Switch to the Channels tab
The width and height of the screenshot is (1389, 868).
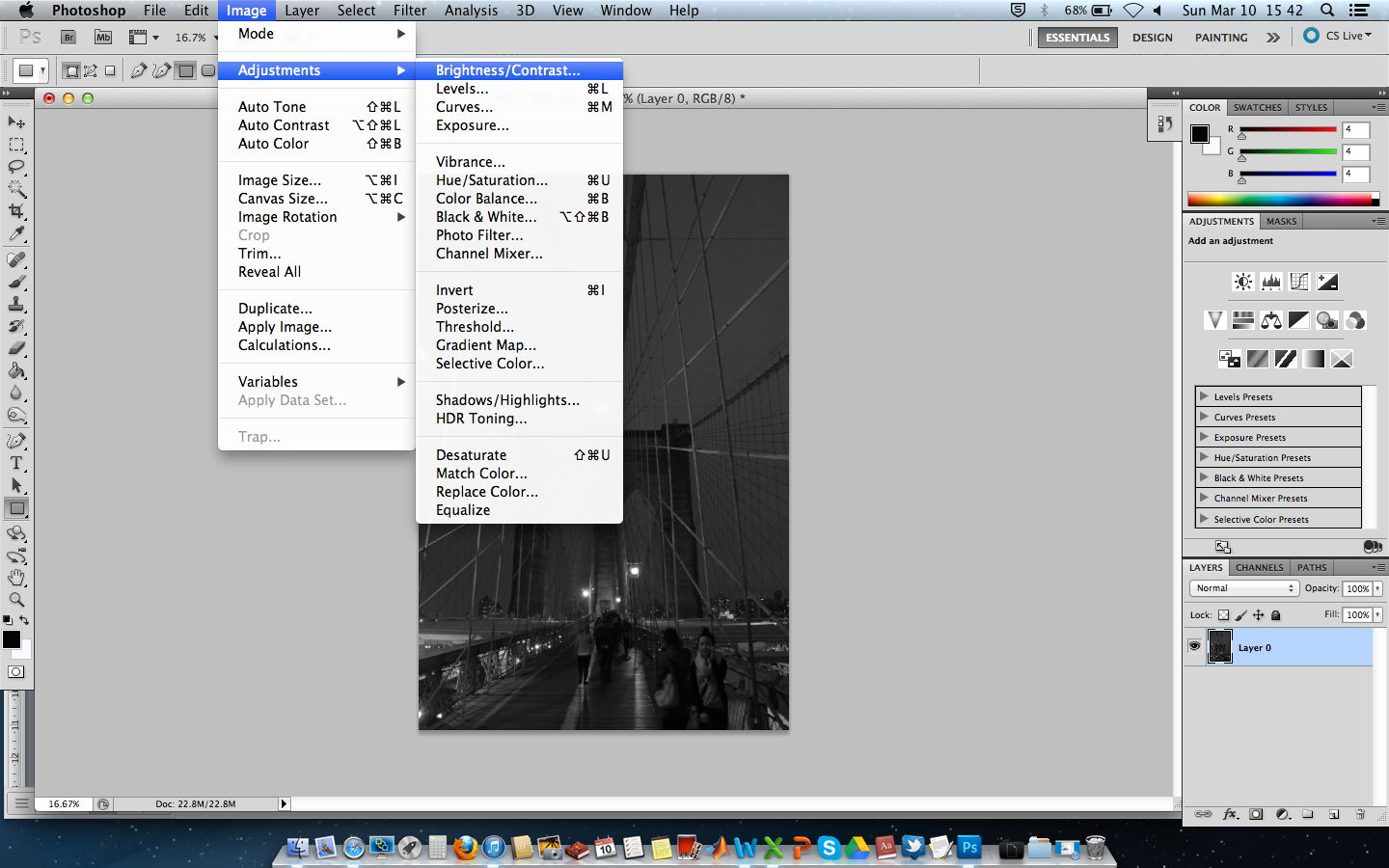tap(1259, 567)
